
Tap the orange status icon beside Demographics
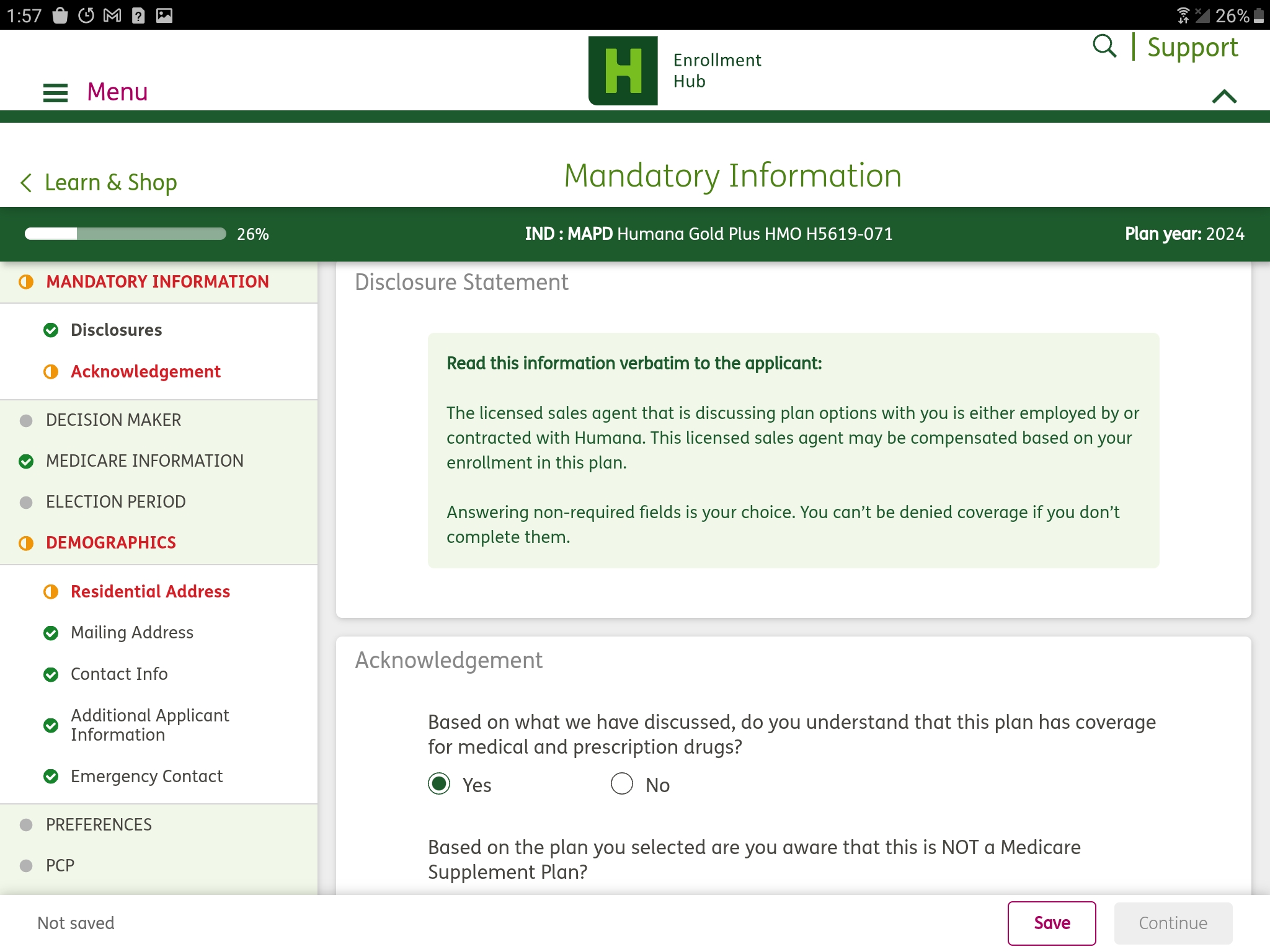pos(26,544)
